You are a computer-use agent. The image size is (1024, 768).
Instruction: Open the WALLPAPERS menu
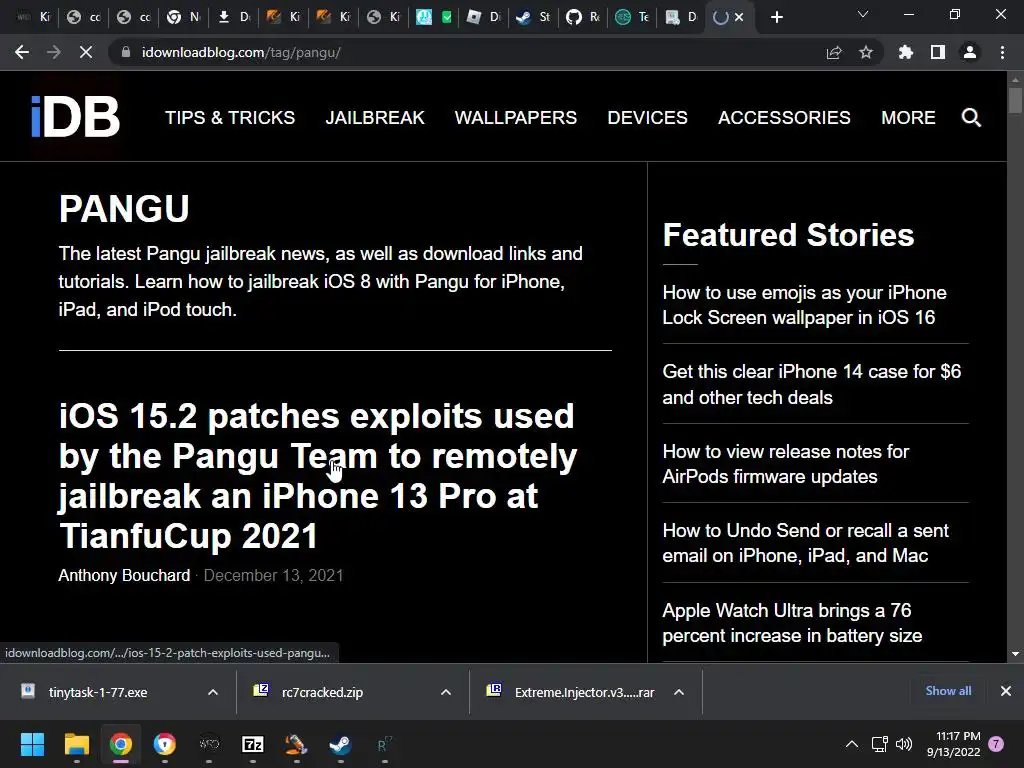(516, 118)
